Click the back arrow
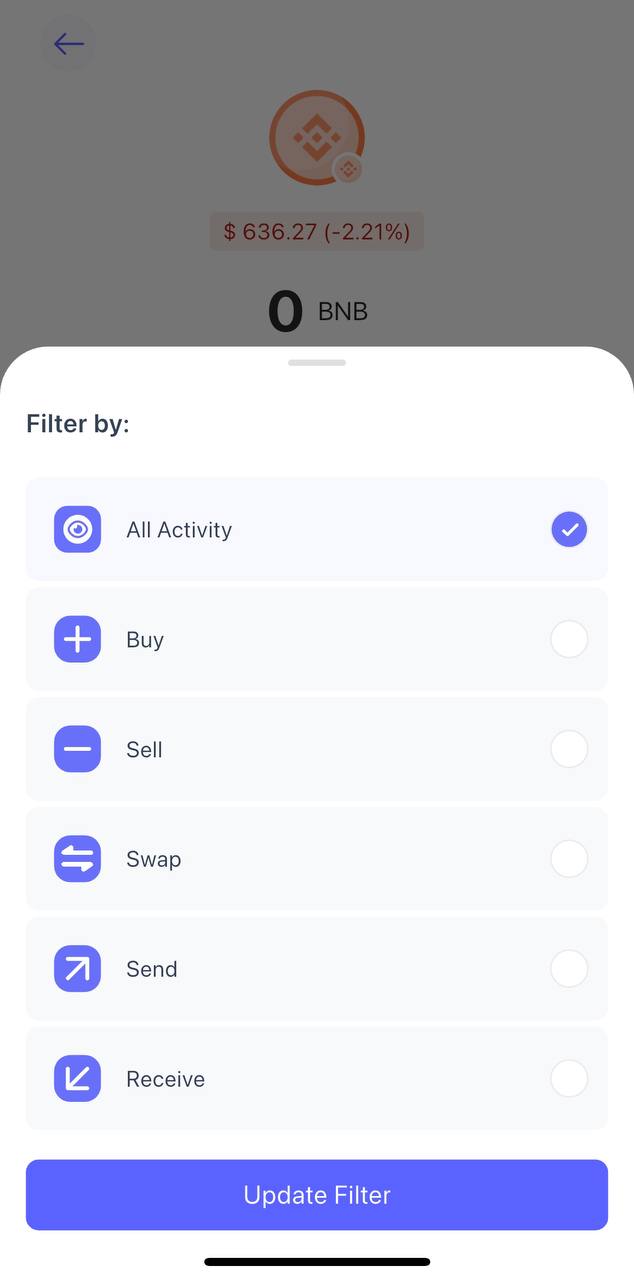 click(68, 44)
